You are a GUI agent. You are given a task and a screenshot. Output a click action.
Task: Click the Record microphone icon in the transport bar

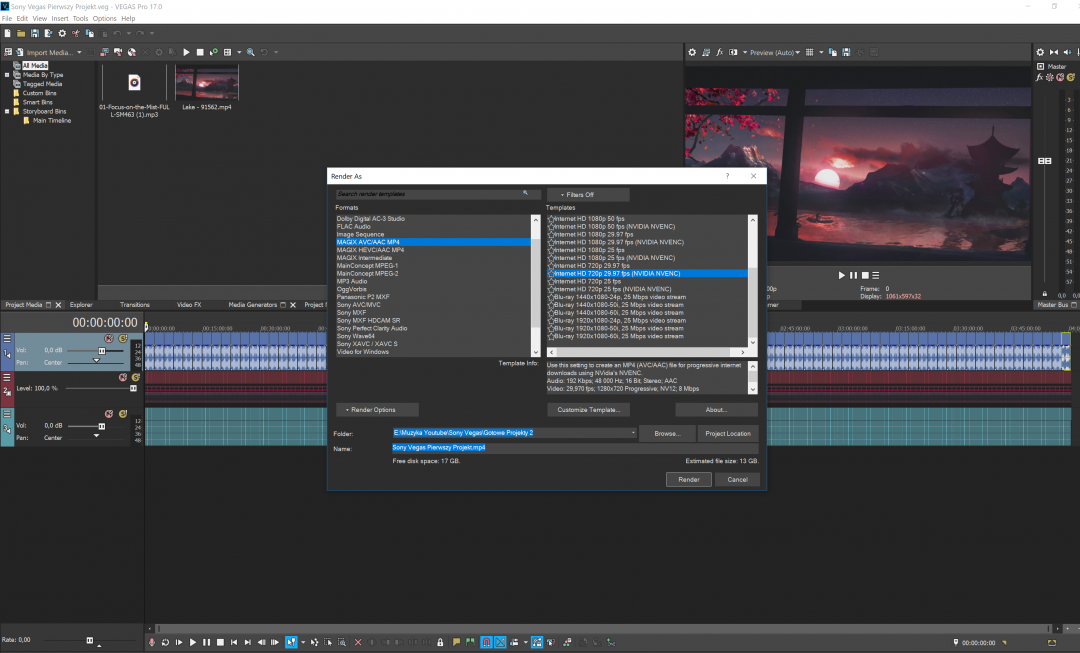pos(152,642)
